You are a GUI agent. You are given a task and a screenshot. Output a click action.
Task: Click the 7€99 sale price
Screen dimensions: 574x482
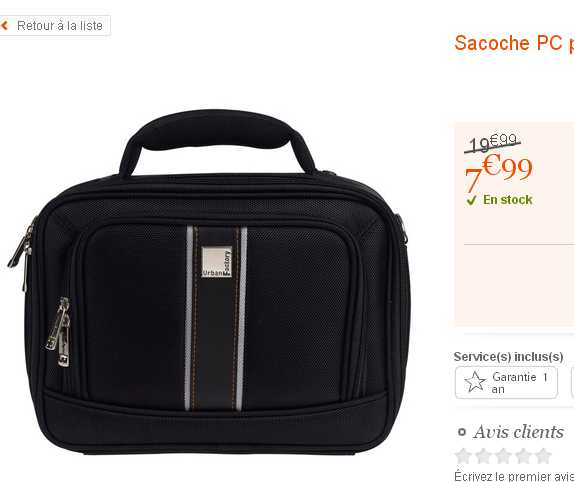[498, 173]
